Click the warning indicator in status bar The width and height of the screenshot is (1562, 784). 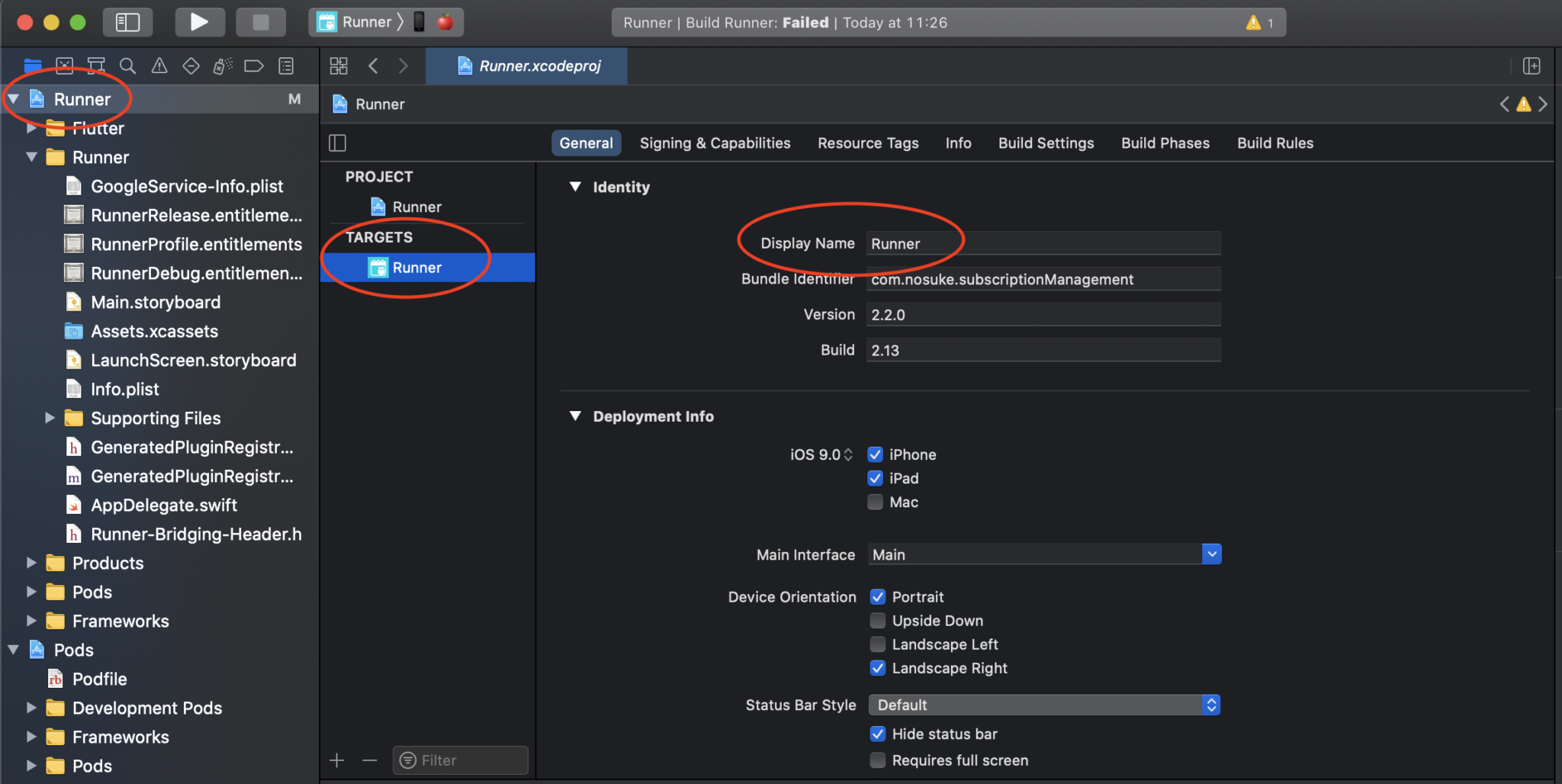click(x=1259, y=23)
